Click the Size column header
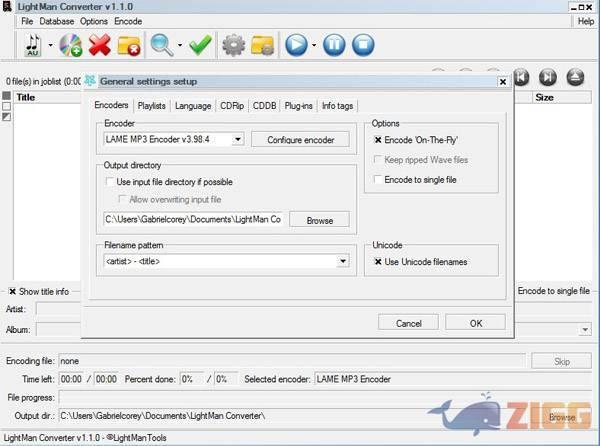The width and height of the screenshot is (600, 446). (562, 98)
